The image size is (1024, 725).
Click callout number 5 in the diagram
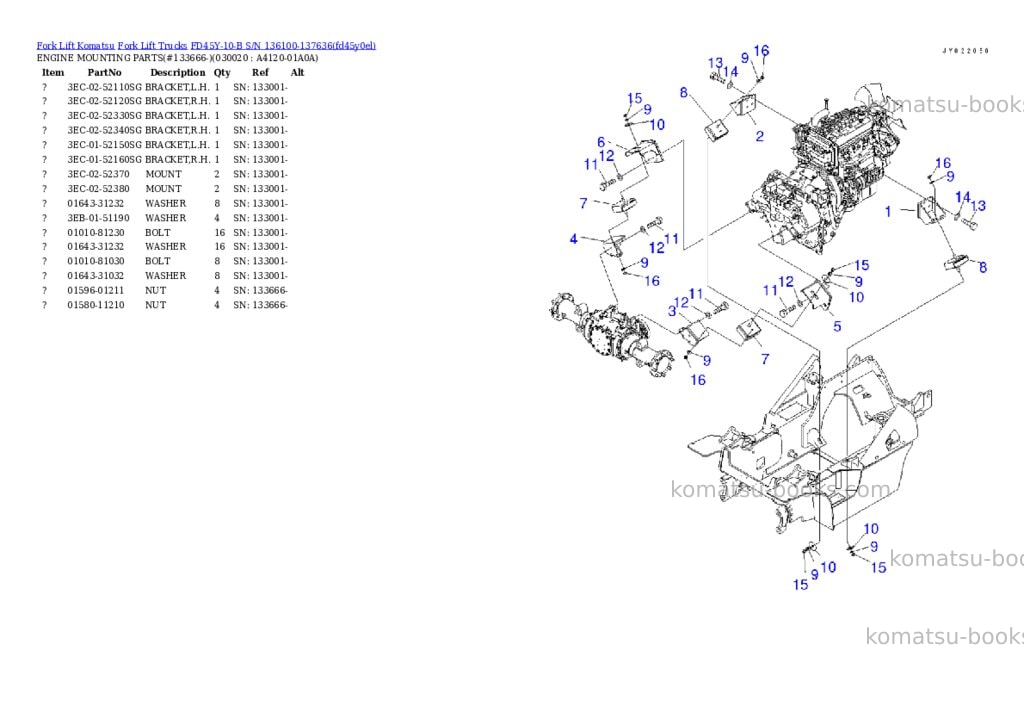click(837, 326)
